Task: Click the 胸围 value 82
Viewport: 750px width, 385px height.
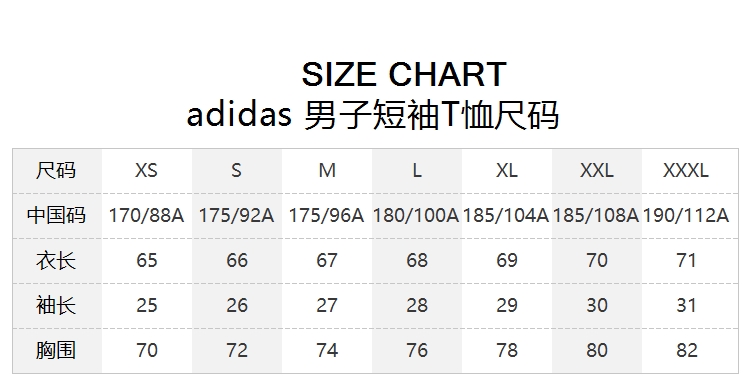Action: click(687, 350)
